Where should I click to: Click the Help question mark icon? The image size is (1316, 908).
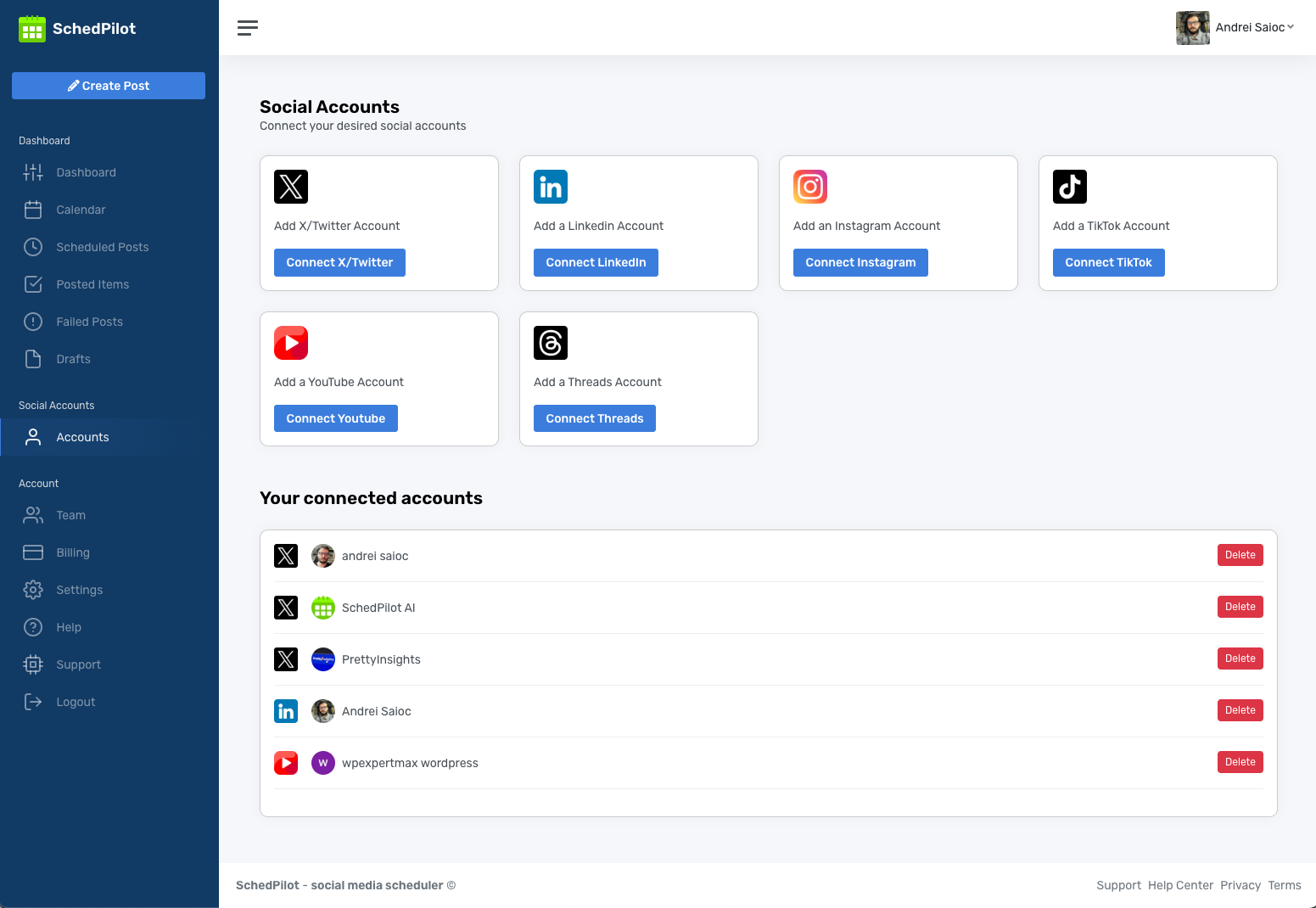pos(33,627)
